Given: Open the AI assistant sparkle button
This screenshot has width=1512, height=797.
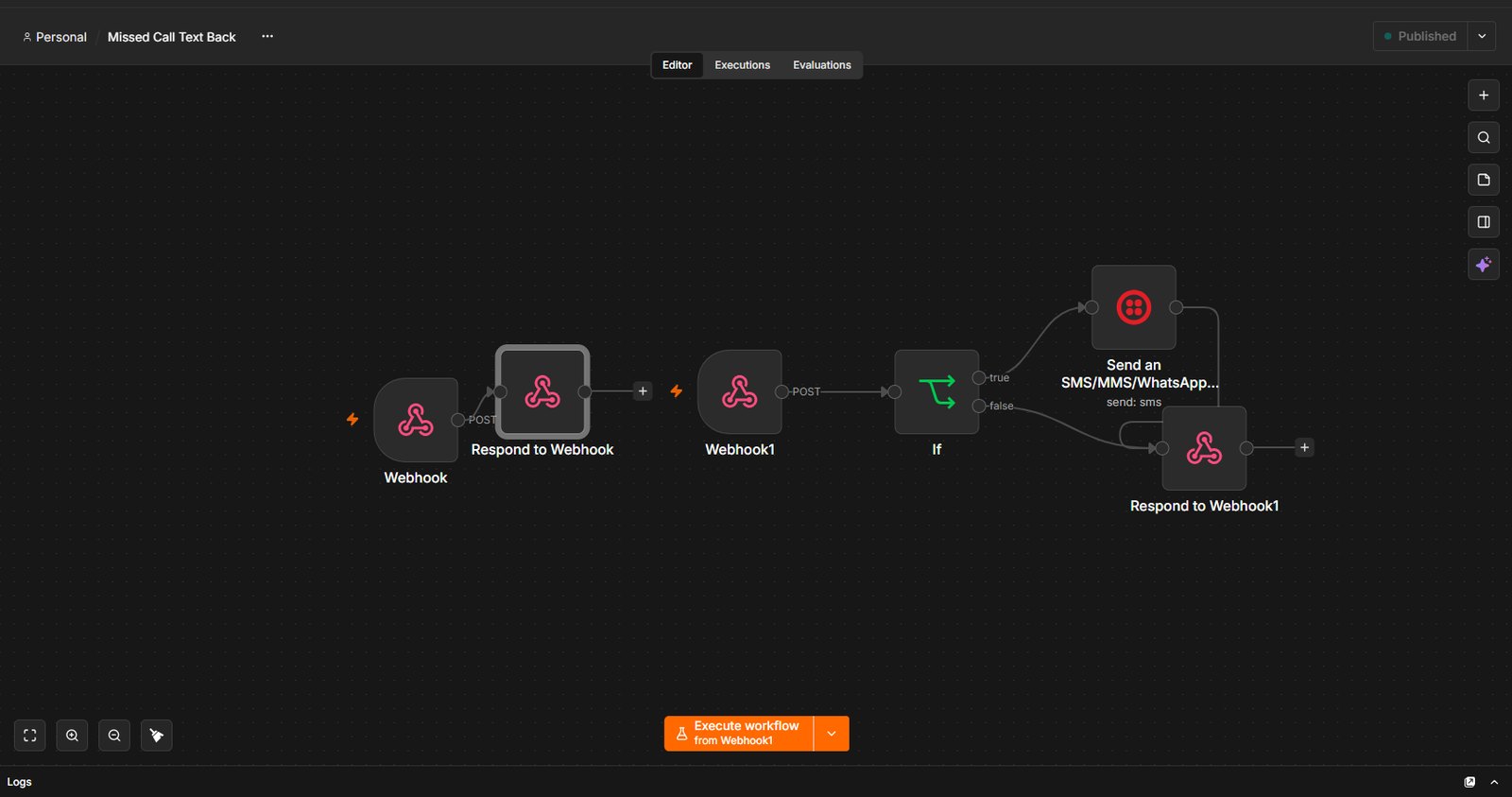Looking at the screenshot, I should point(1484,265).
